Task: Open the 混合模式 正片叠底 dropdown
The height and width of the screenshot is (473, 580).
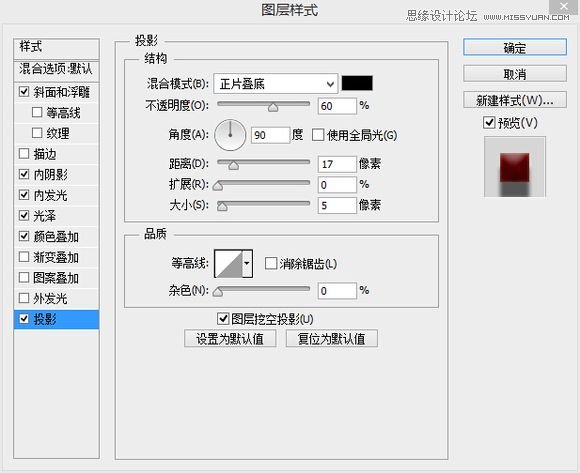Action: 276,84
